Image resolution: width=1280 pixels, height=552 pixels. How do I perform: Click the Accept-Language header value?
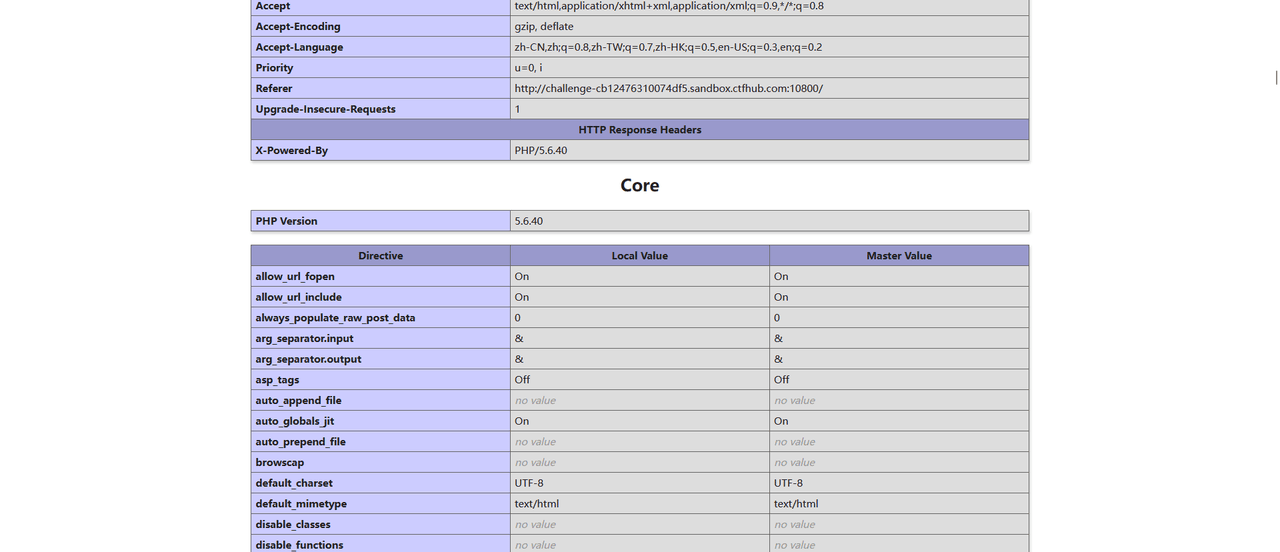pos(668,47)
